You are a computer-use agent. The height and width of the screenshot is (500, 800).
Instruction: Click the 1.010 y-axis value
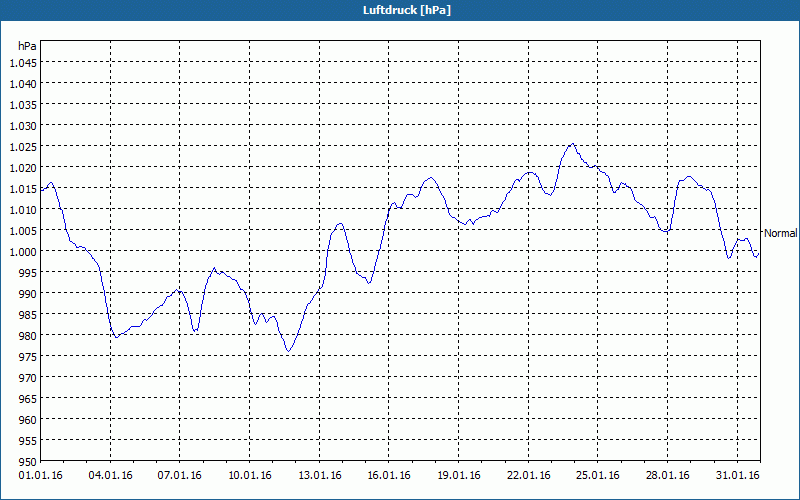tap(23, 210)
